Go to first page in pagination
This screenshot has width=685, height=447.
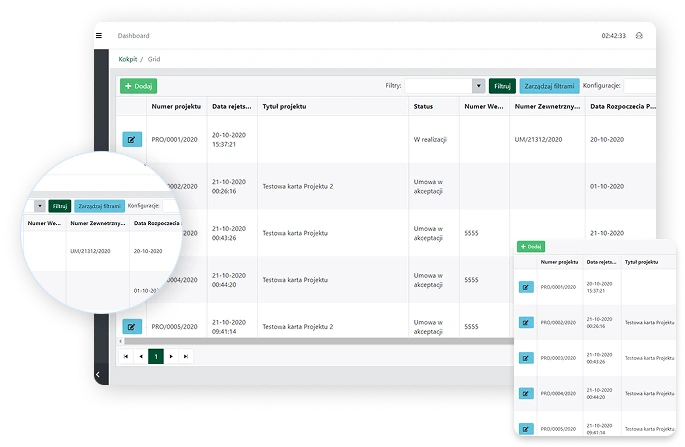coord(125,355)
